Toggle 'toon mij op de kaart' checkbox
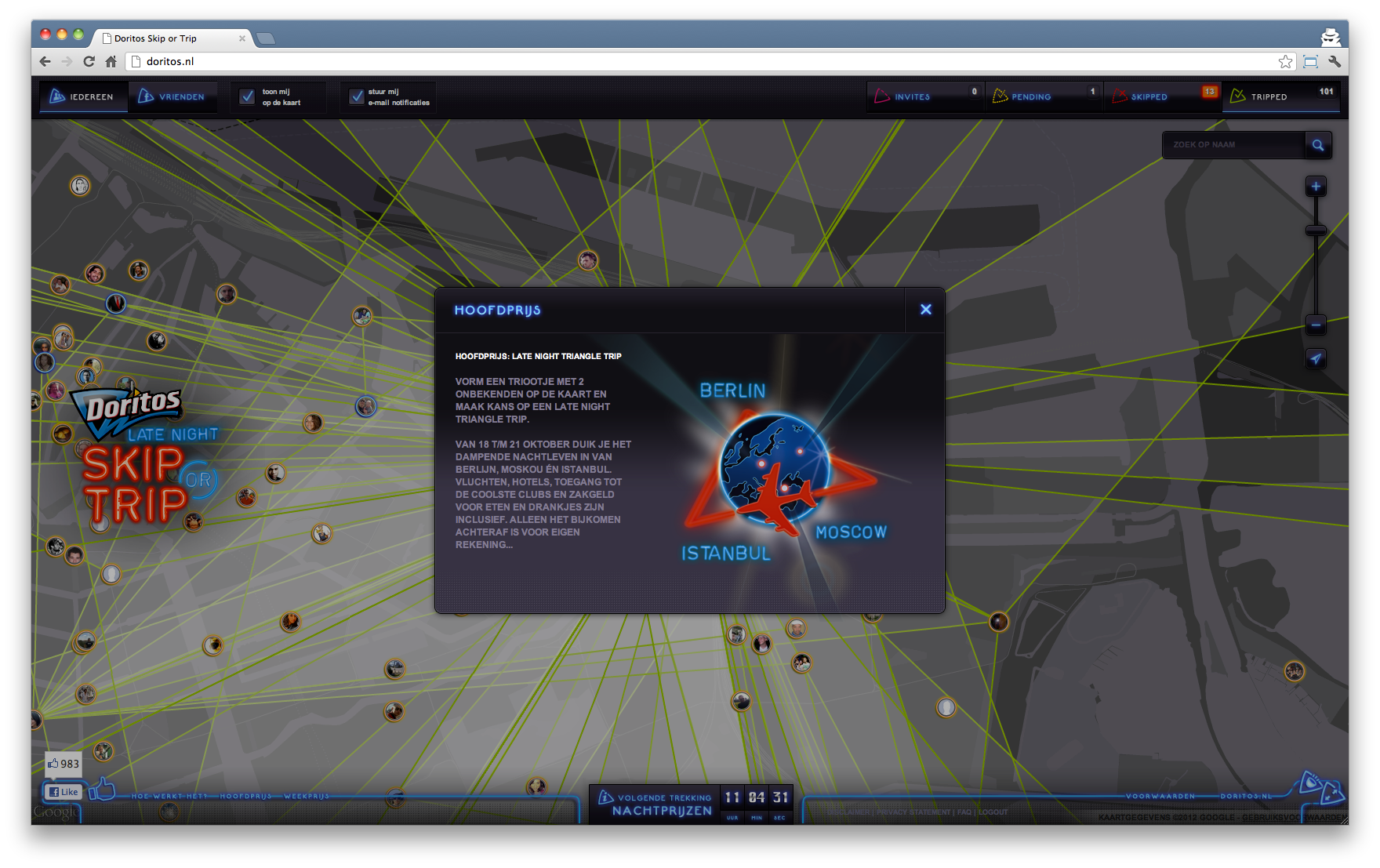The height and width of the screenshot is (868, 1380). click(x=247, y=96)
